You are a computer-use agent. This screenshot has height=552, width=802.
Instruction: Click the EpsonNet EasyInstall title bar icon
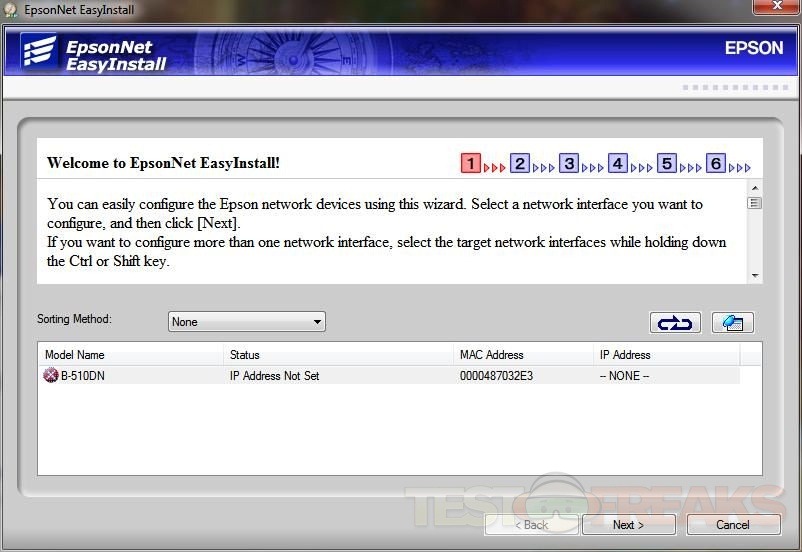tap(11, 10)
